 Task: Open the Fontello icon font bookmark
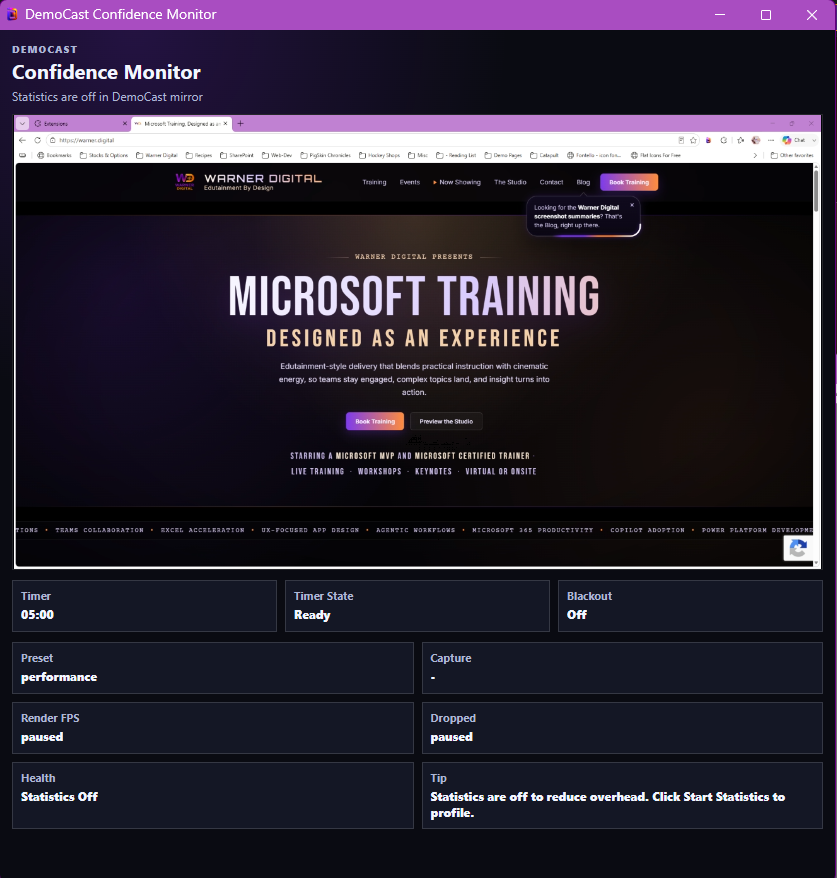pos(594,155)
